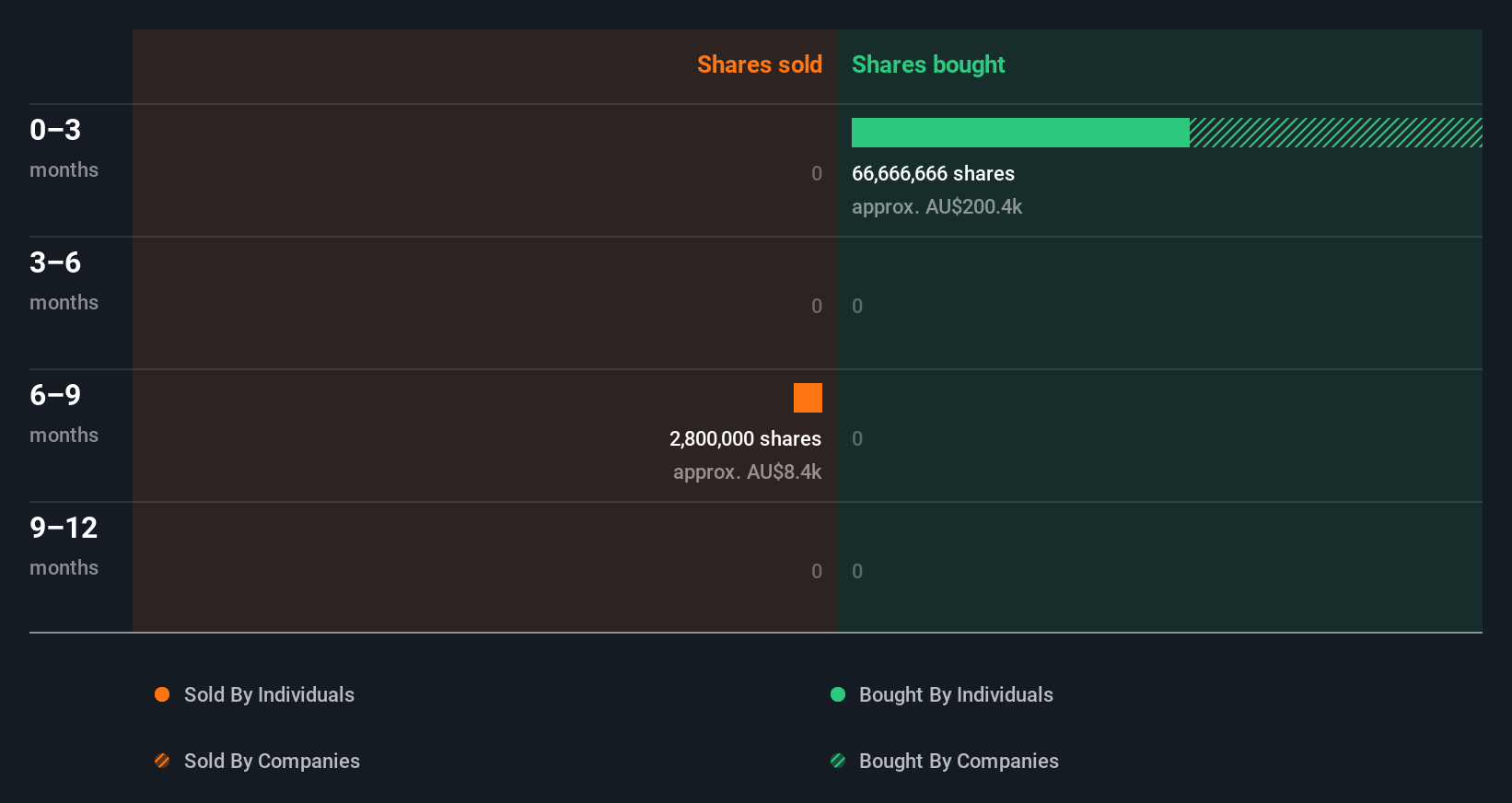Click the orange Sold By Individuals legend dot
Image resolution: width=1512 pixels, height=803 pixels.
pos(162,694)
